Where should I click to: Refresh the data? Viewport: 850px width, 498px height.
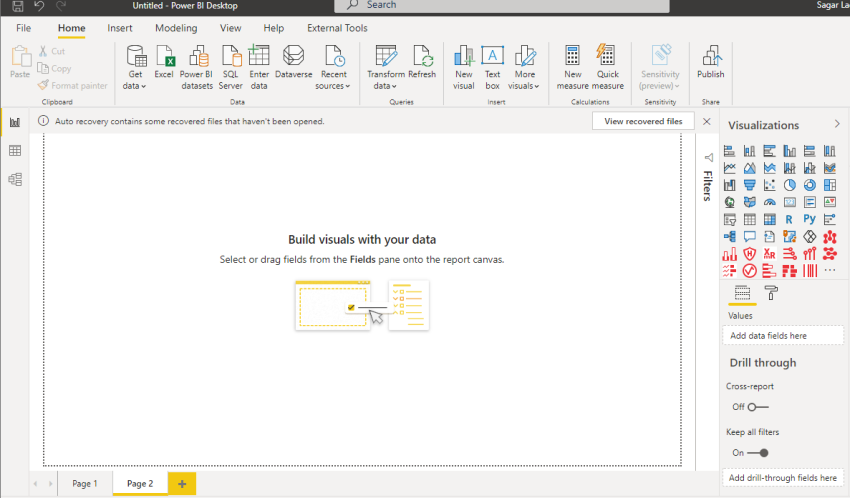tap(422, 62)
